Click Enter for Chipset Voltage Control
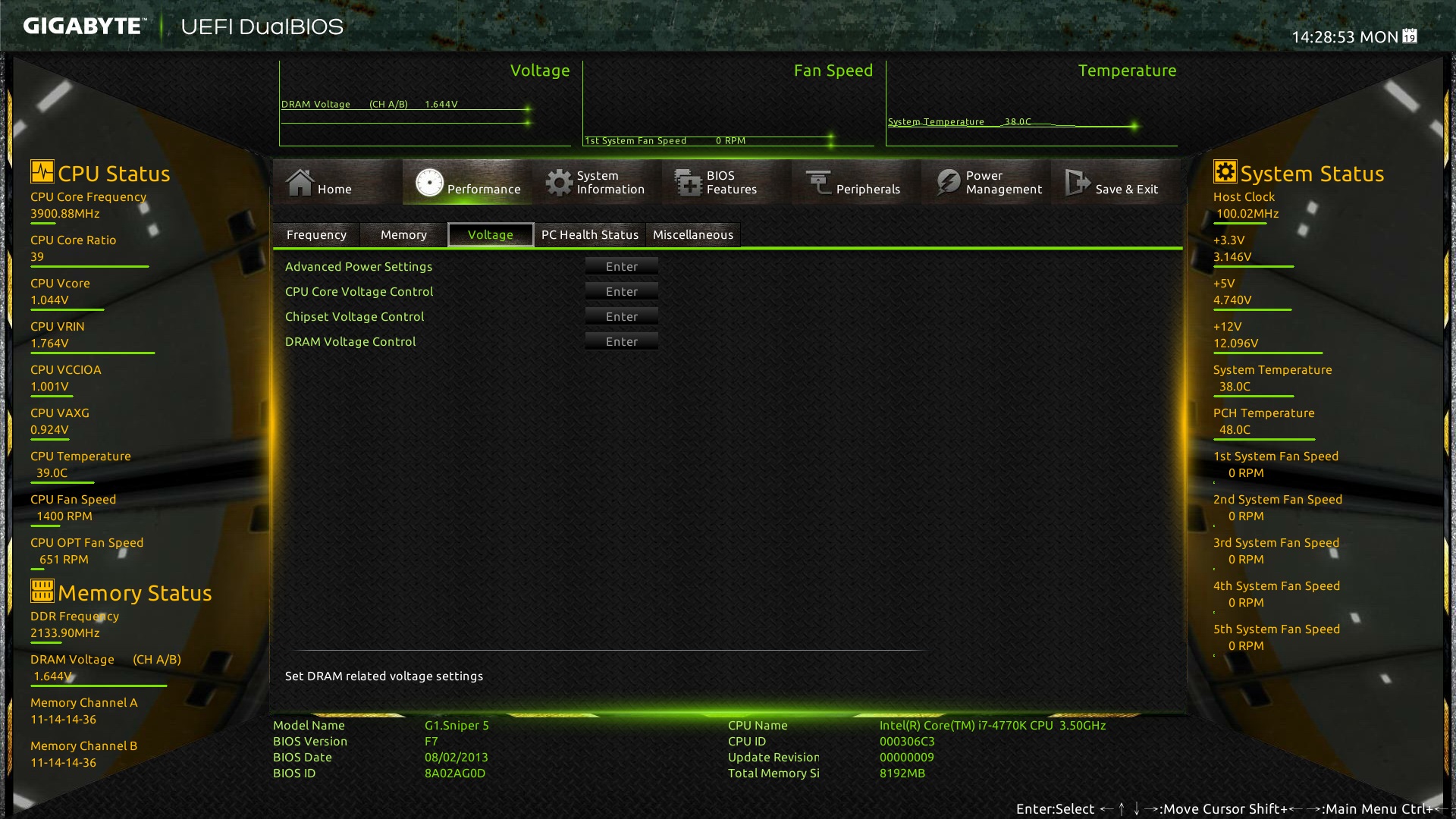 622,317
